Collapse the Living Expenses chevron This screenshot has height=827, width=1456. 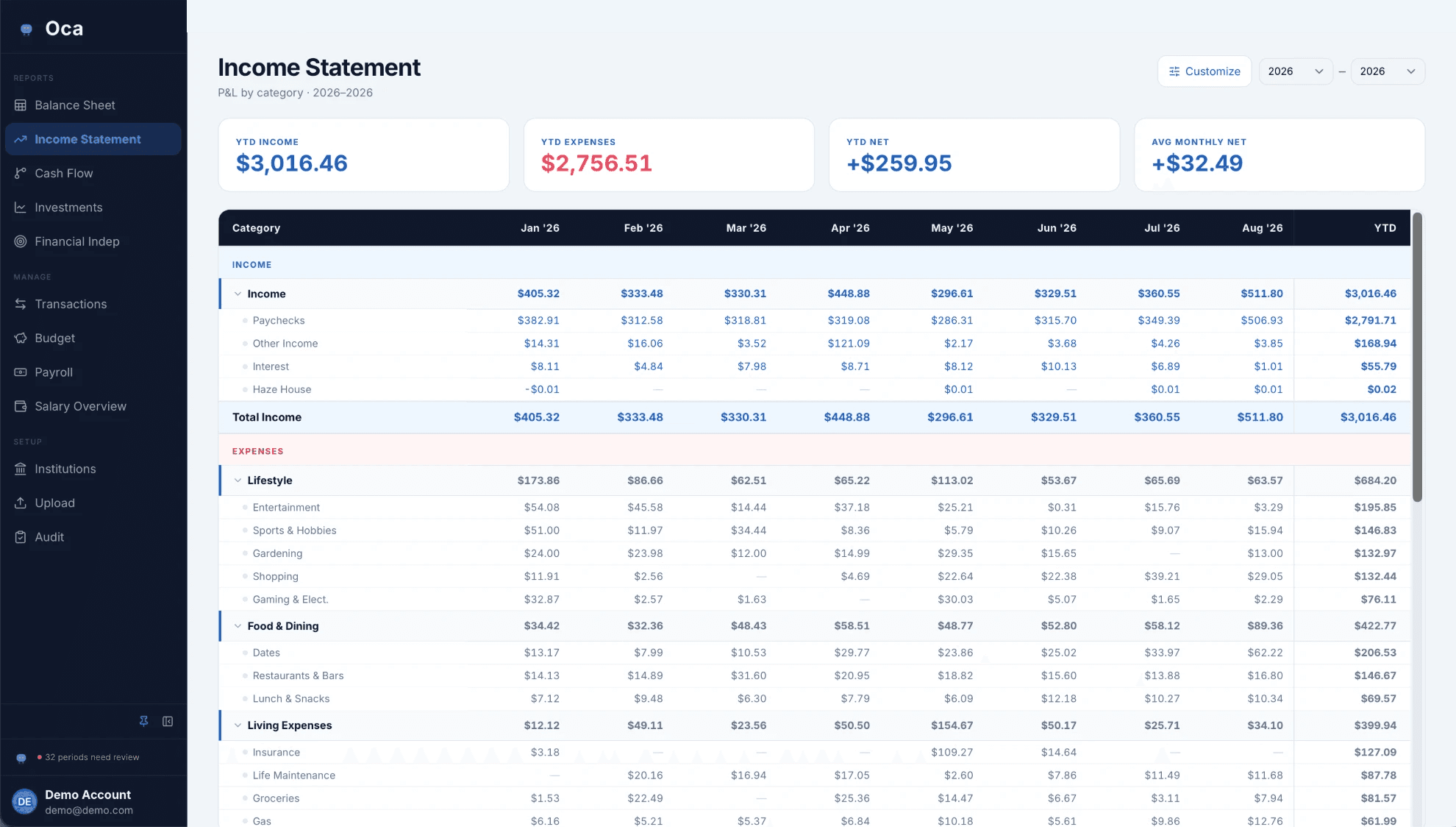[238, 725]
